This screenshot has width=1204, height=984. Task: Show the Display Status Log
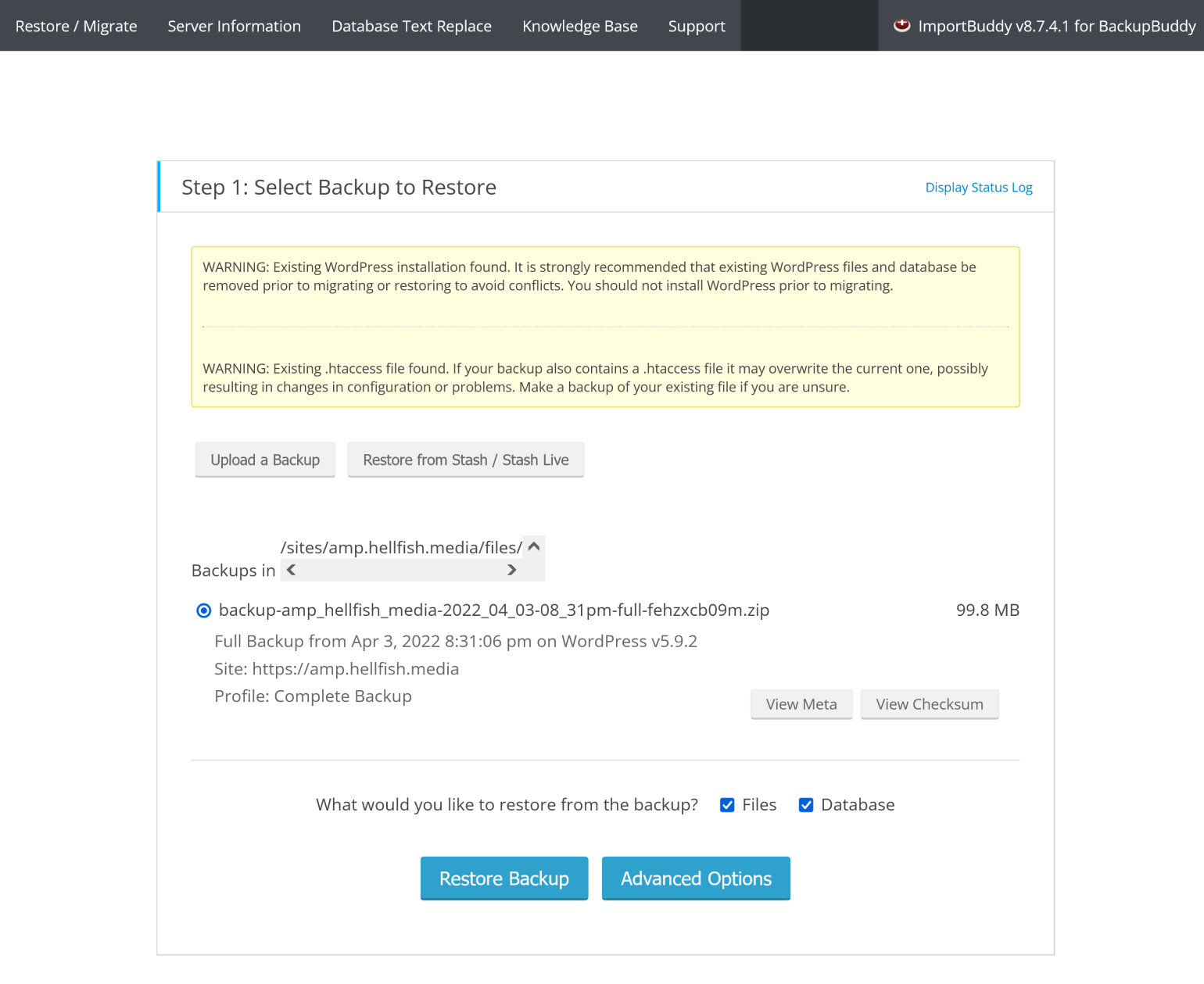click(979, 188)
